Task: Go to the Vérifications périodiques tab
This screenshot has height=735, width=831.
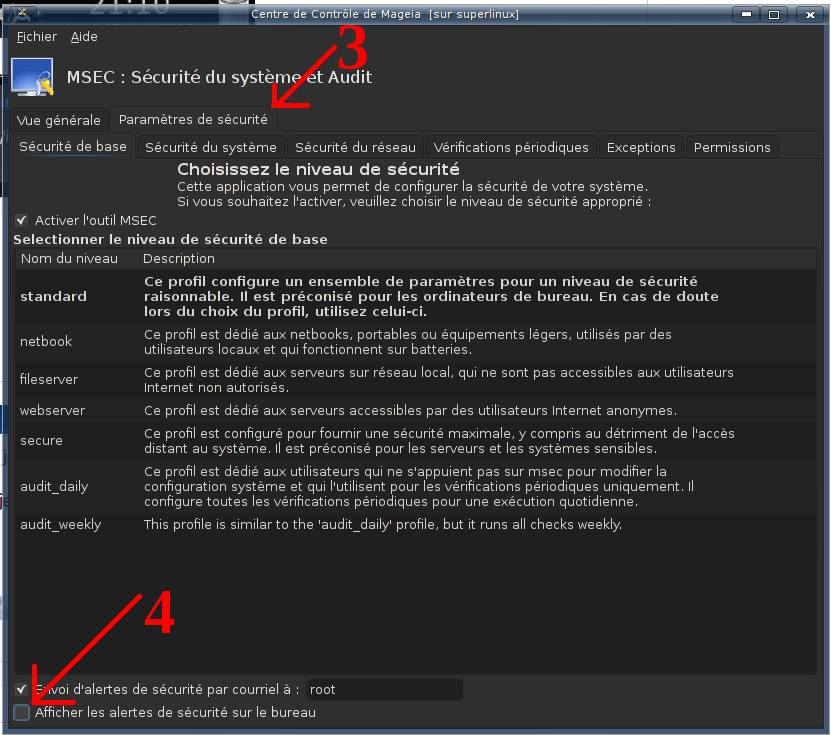Action: click(511, 147)
